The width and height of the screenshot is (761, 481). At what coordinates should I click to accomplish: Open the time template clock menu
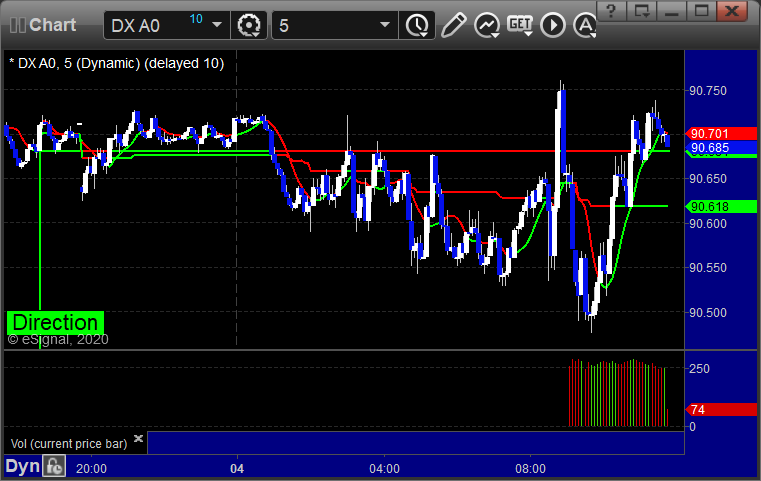click(416, 25)
